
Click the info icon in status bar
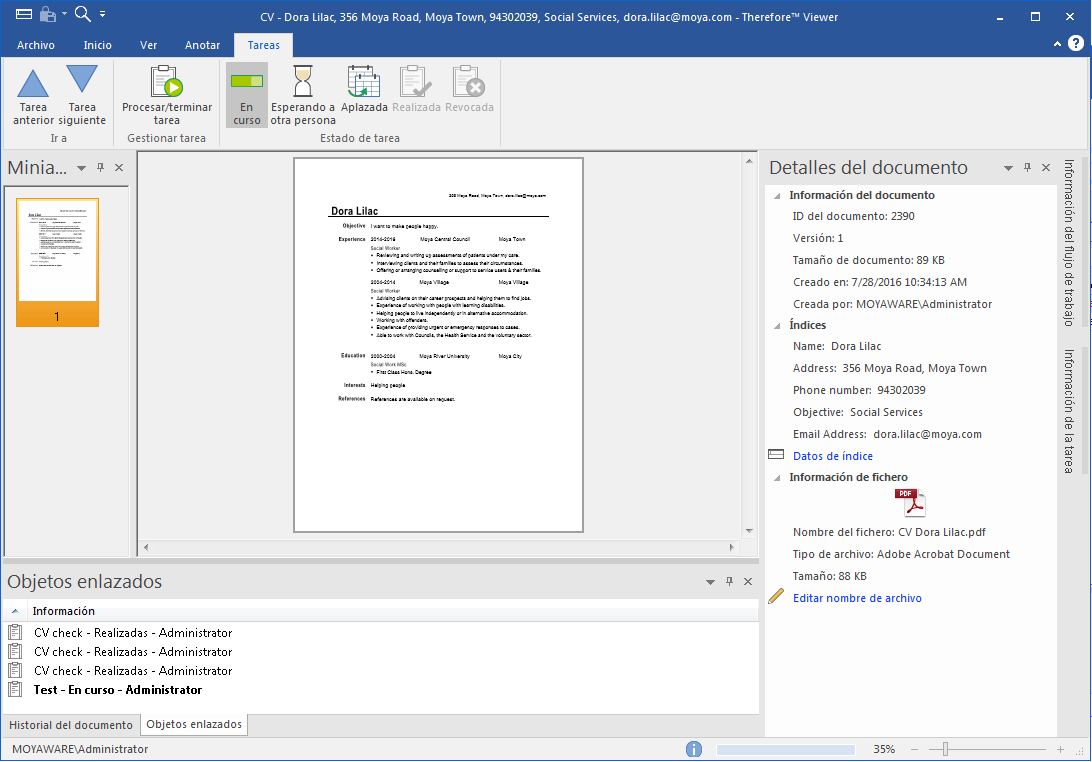click(x=694, y=749)
